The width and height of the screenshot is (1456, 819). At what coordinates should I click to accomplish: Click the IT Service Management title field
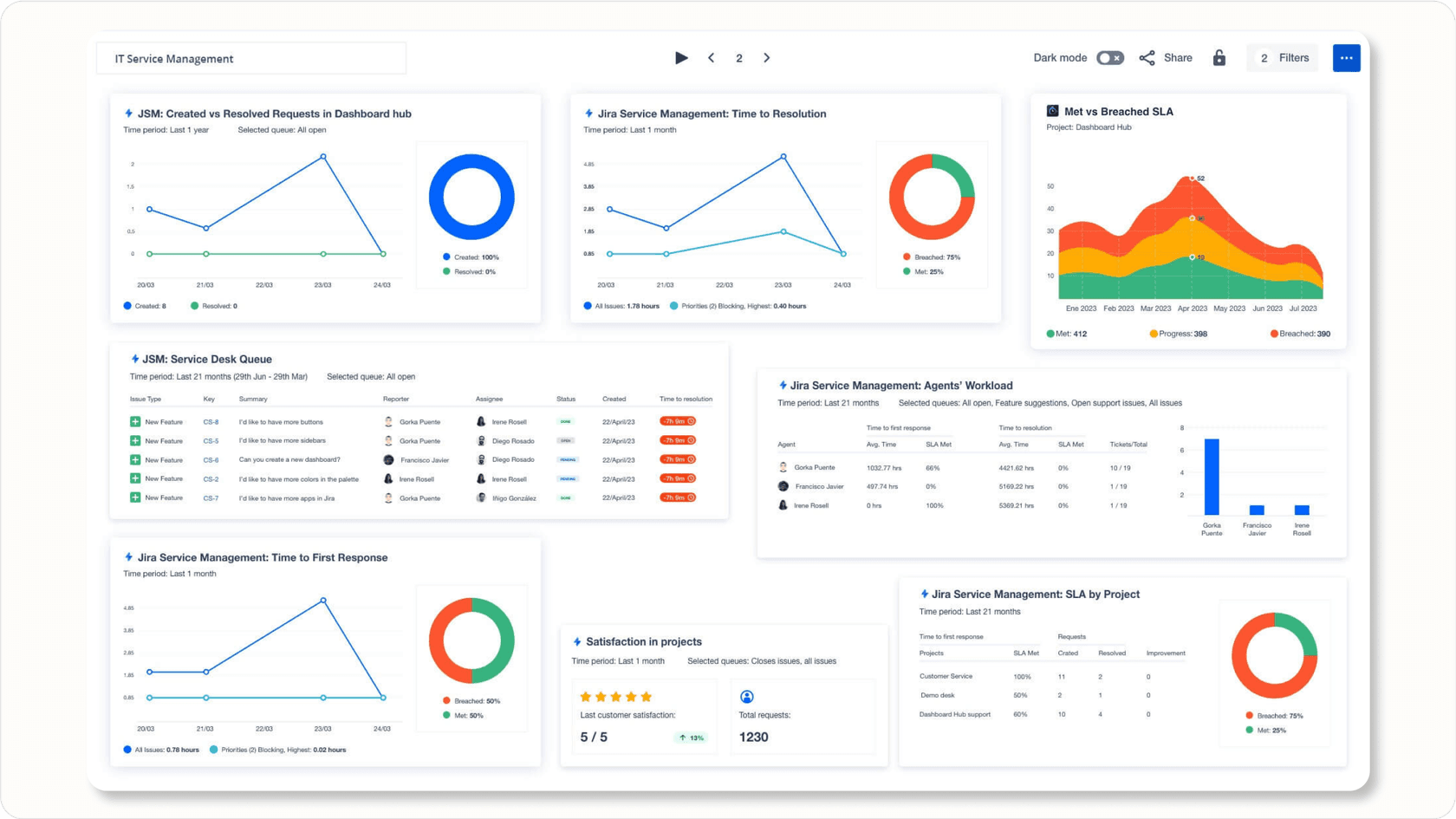(251, 59)
